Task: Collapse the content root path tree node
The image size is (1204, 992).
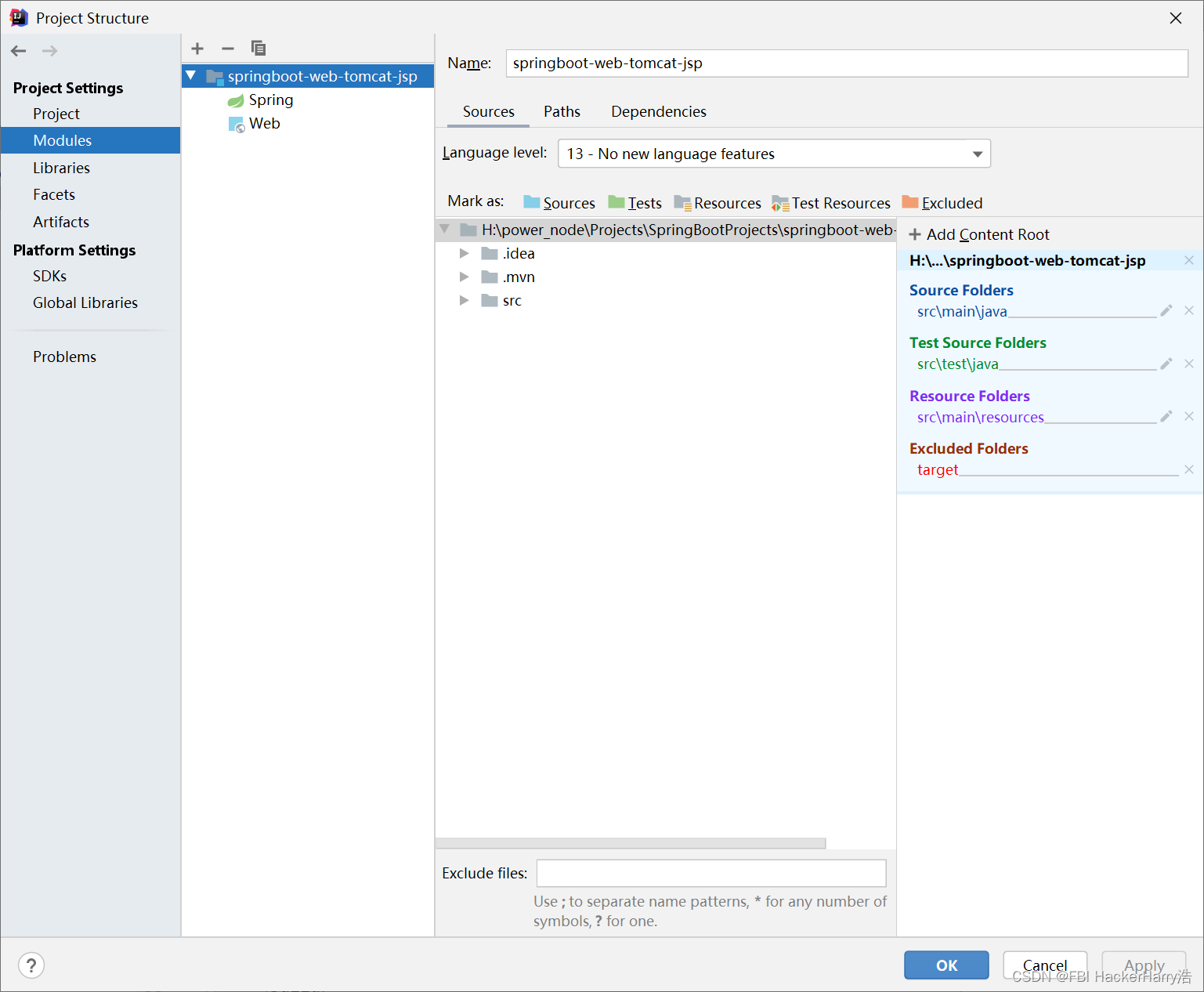Action: 445,230
